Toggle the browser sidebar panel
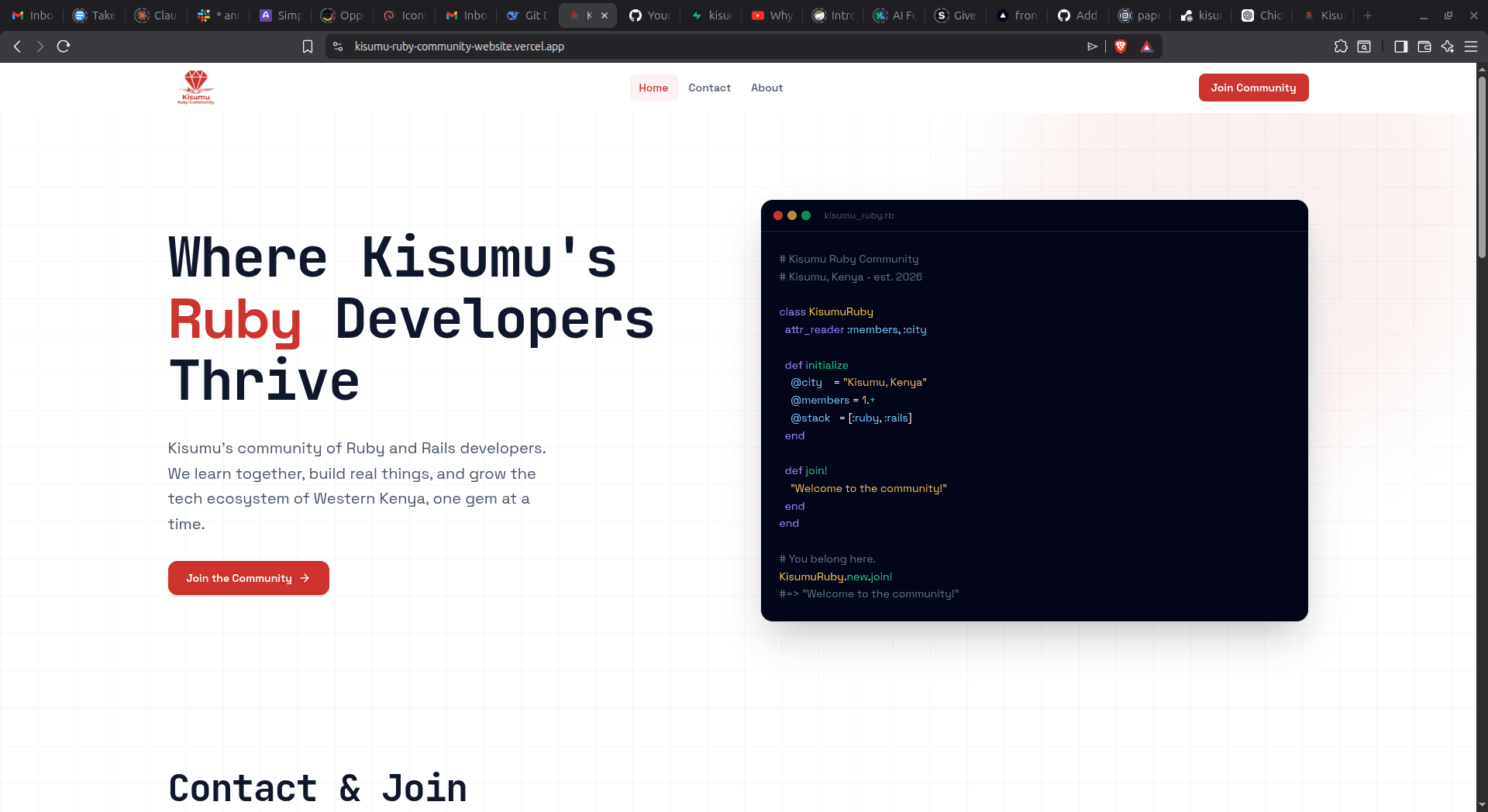The width and height of the screenshot is (1488, 812). click(x=1401, y=46)
